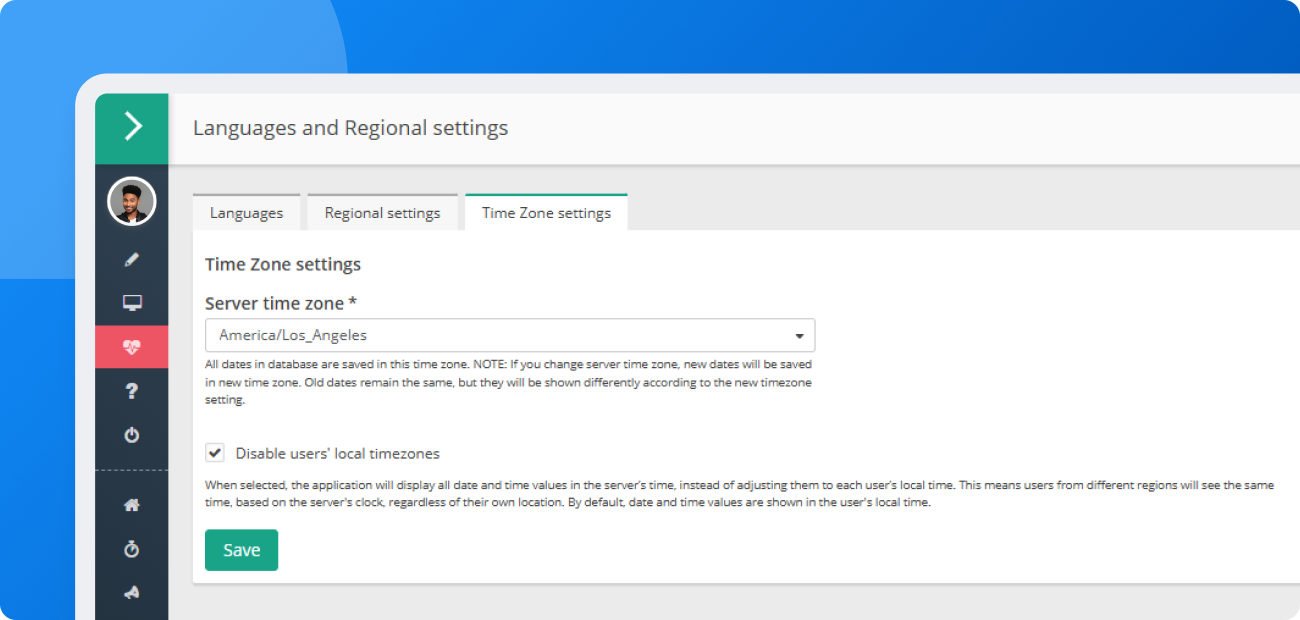Click the power icon in sidebar
Image resolution: width=1300 pixels, height=620 pixels.
(132, 435)
